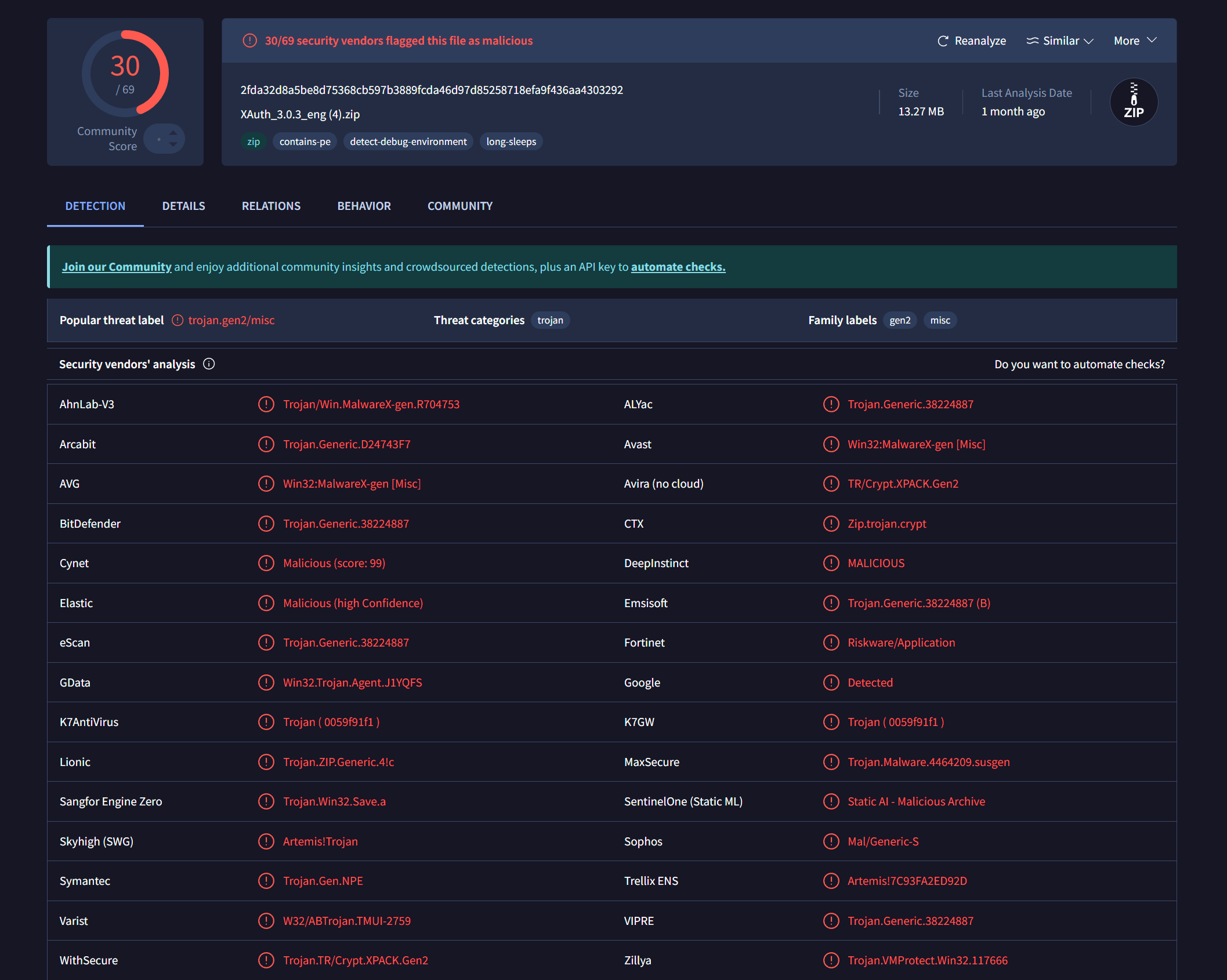Click Artemis!7C93FA2ED92D Trellix ENS result
This screenshot has height=980, width=1227.
coord(907,881)
